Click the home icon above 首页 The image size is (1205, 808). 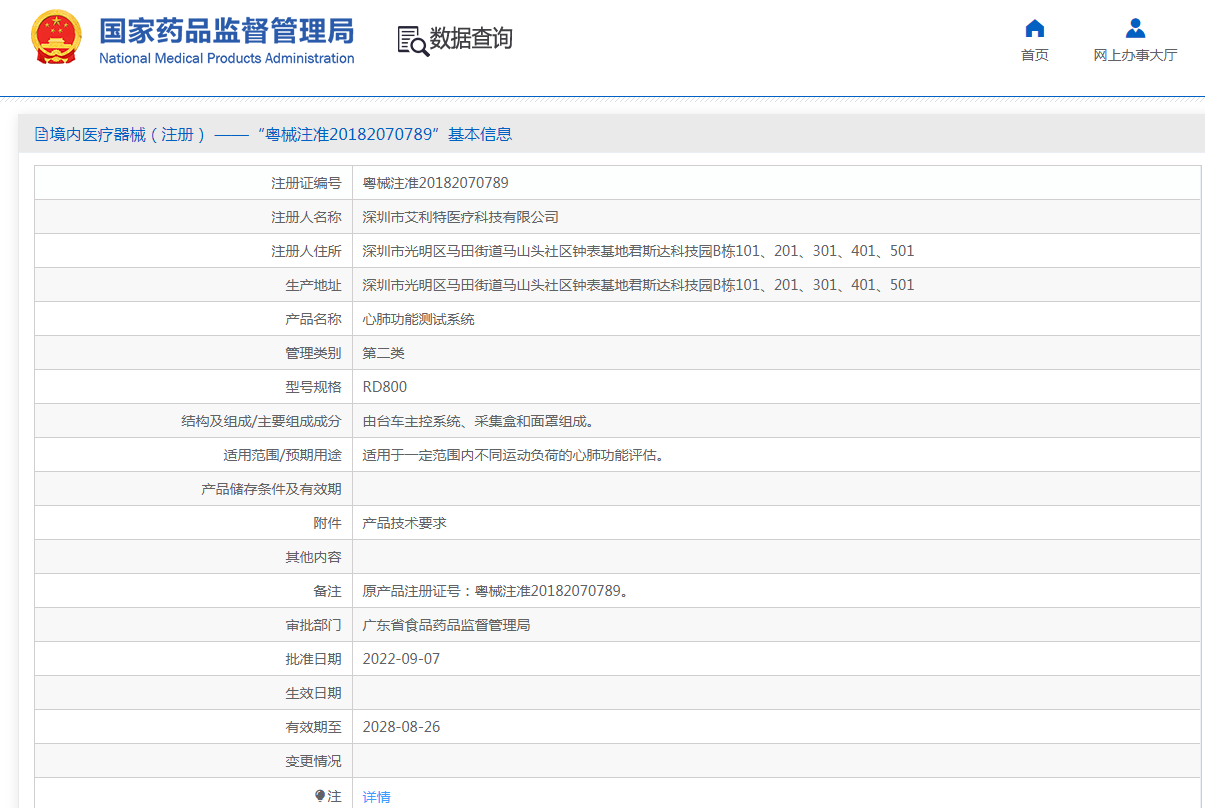[x=1035, y=28]
